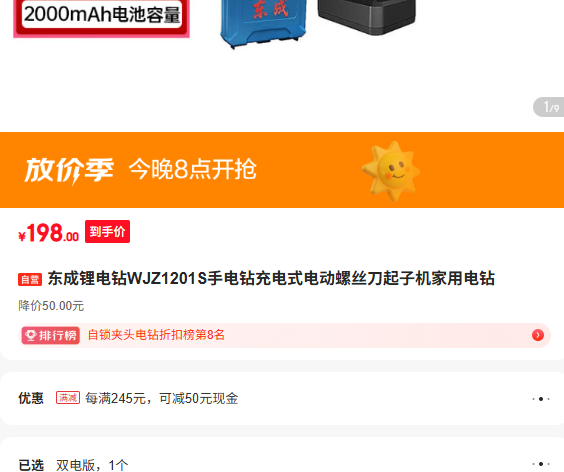Click the 排行榜 trophy badge
Screen dimensions: 564x472
pos(51,335)
